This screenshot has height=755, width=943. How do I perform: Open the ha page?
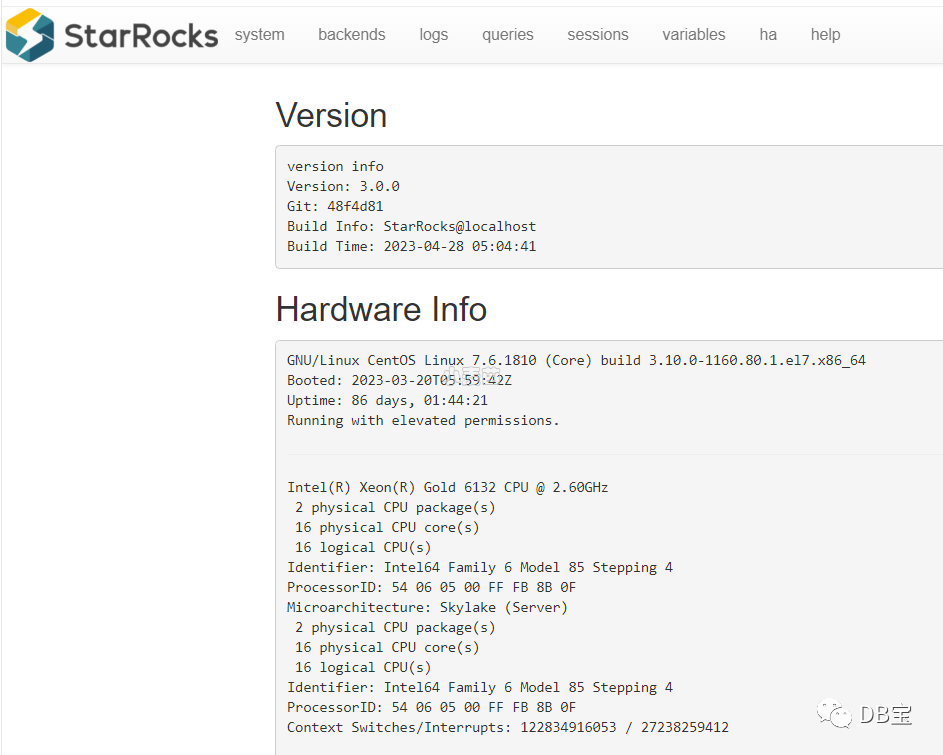(x=767, y=34)
